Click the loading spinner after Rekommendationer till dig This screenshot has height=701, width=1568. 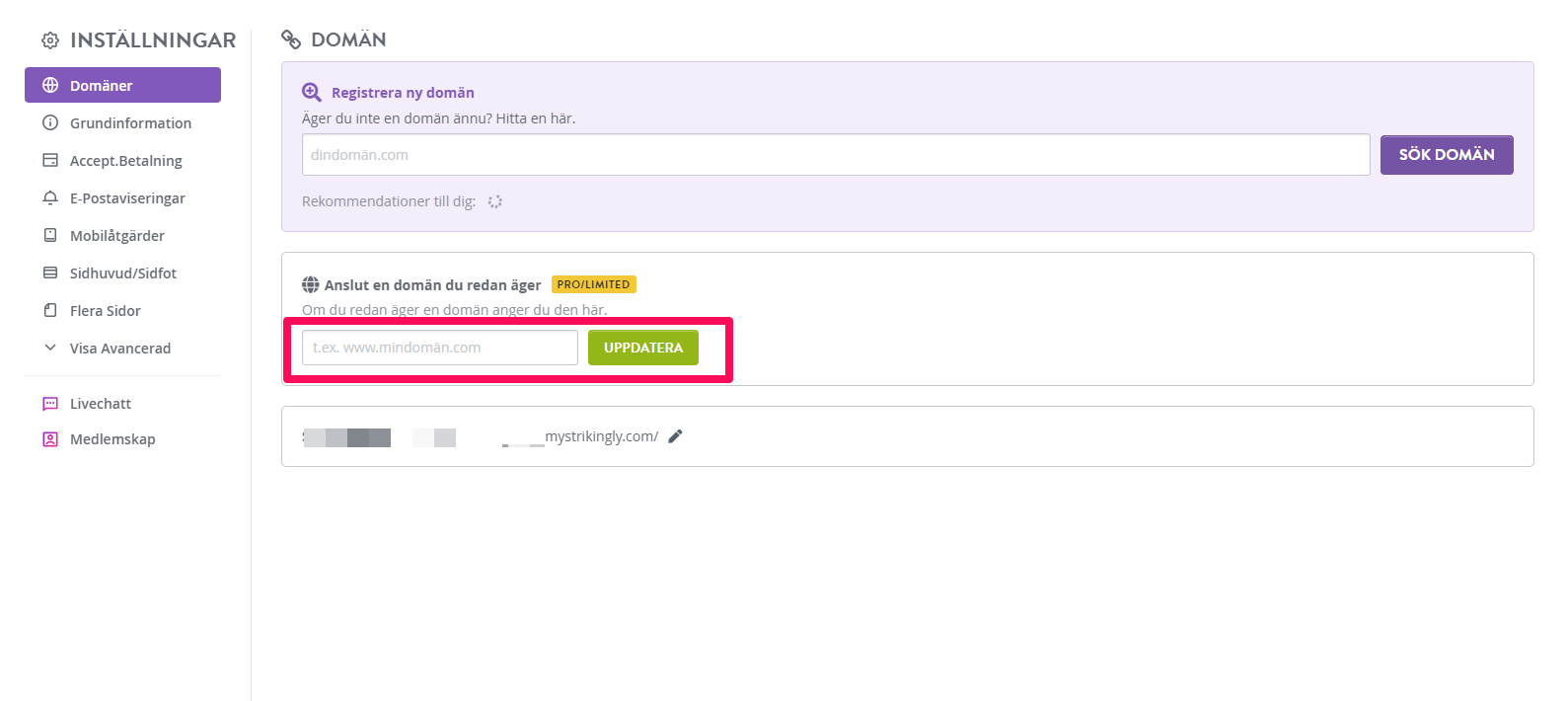(495, 201)
